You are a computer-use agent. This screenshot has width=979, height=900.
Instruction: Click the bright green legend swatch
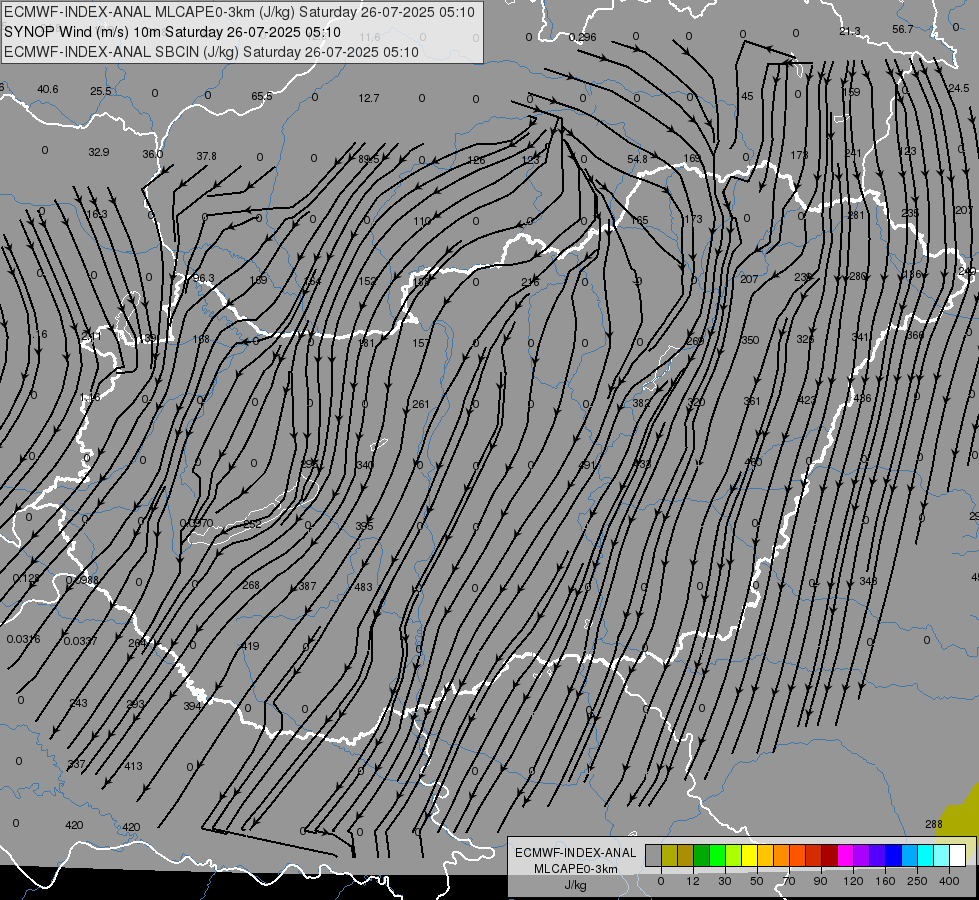point(717,855)
